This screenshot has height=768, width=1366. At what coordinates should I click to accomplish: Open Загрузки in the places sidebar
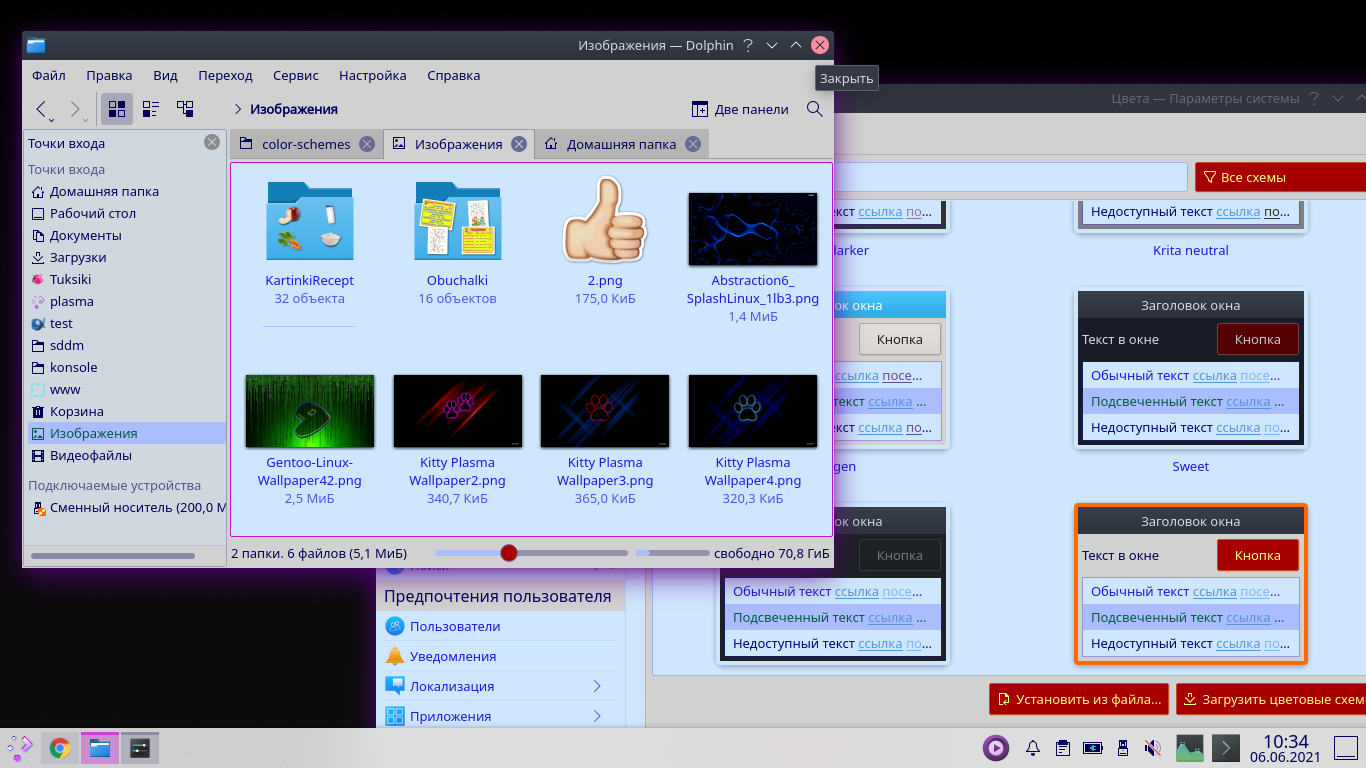coord(125,257)
